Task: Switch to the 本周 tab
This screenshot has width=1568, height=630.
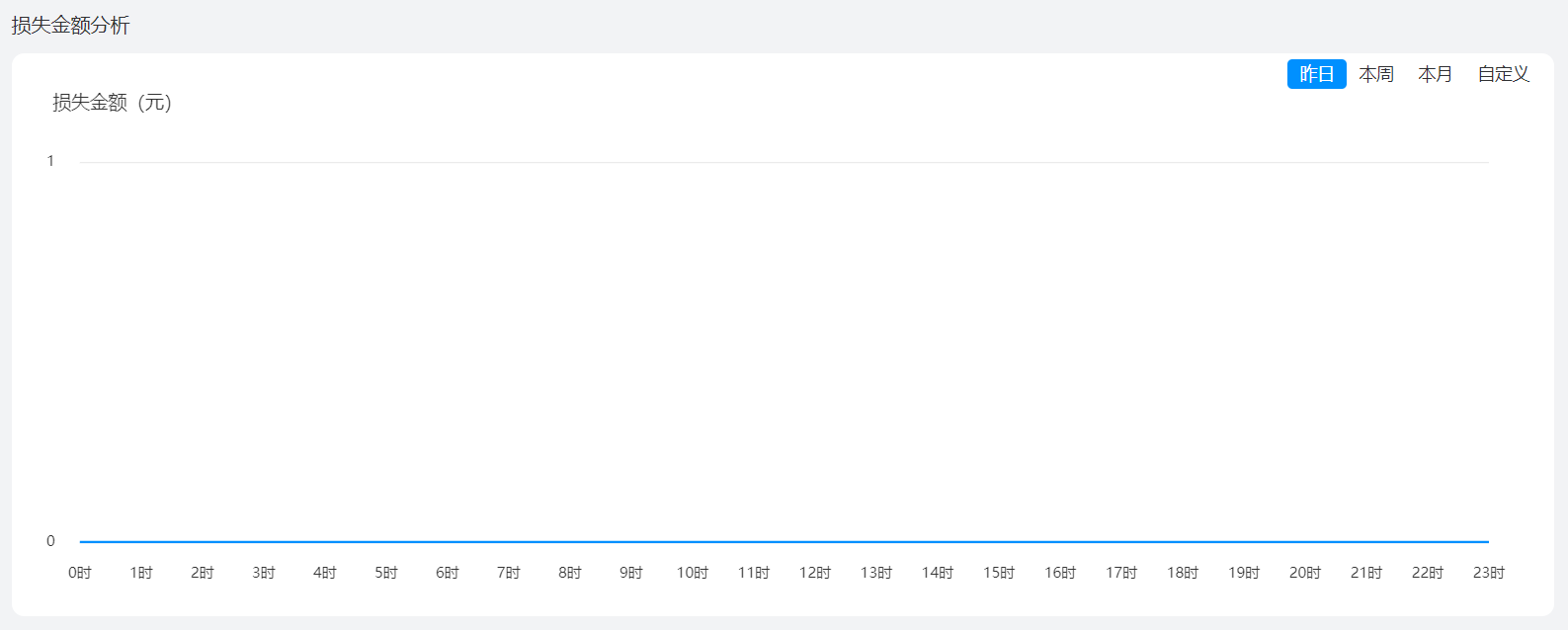Action: (x=1375, y=74)
